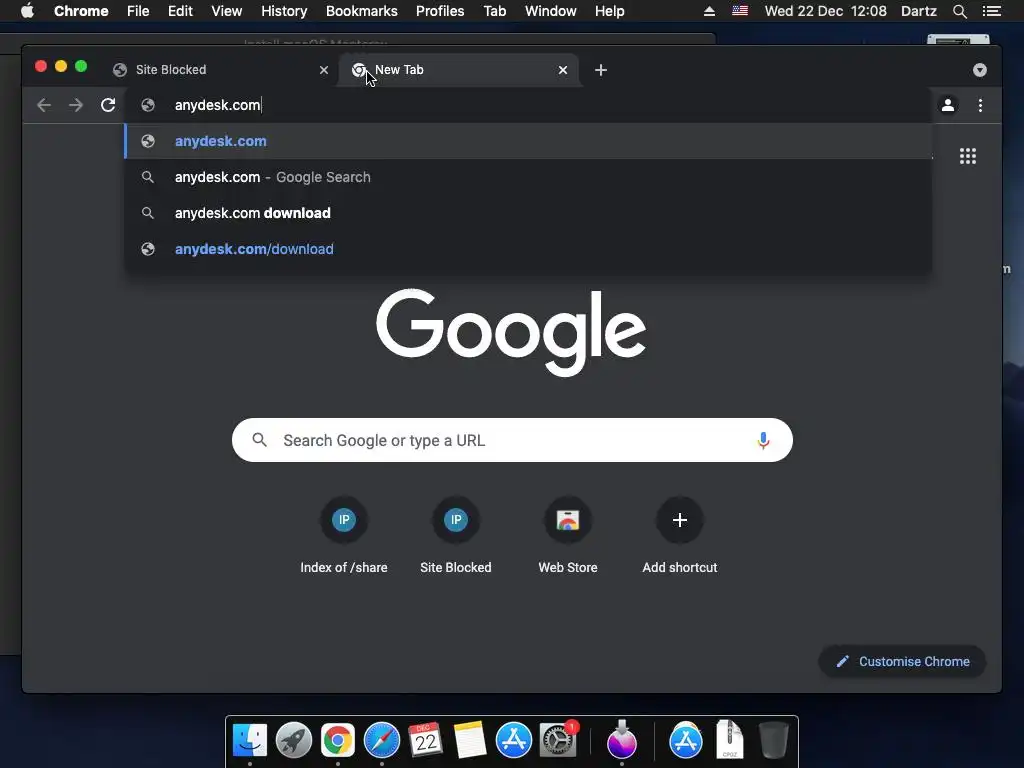Choose anydesk.com - Google Search suggestion

[x=528, y=177]
